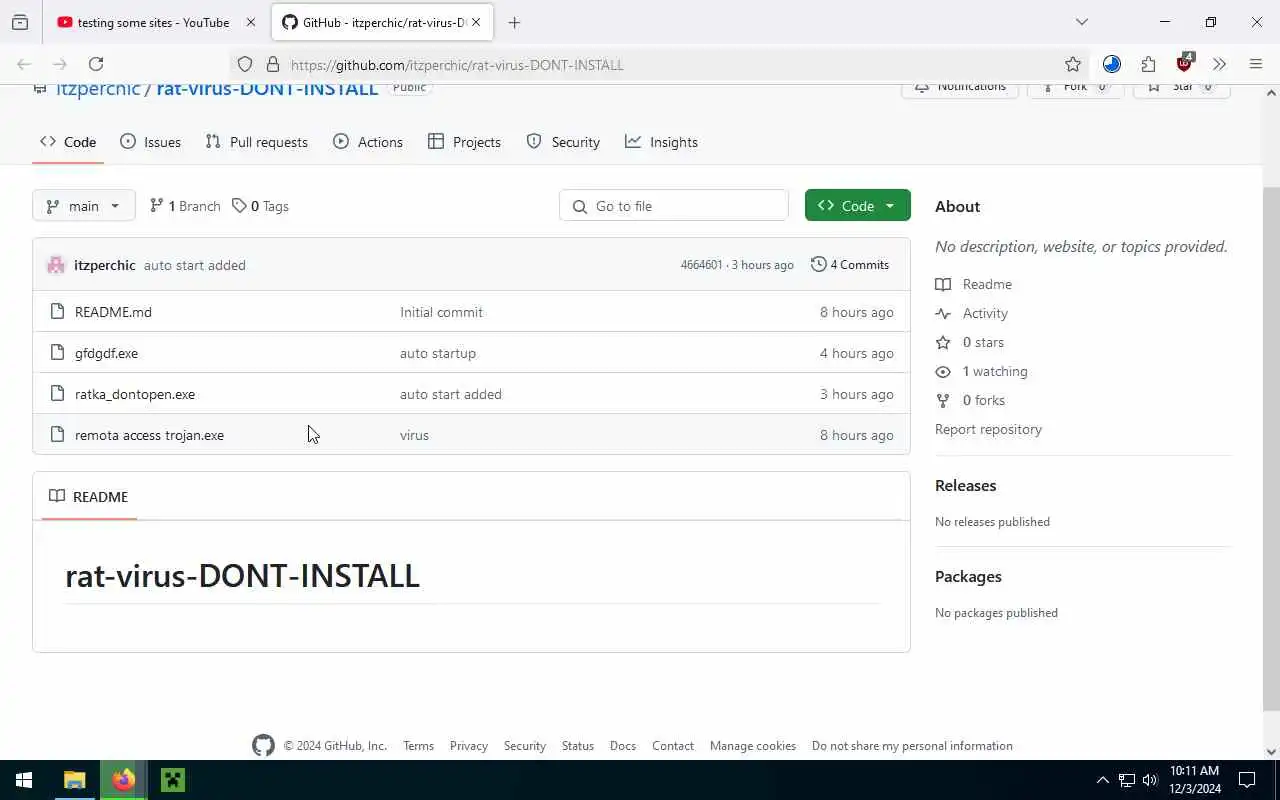The width and height of the screenshot is (1280, 800).
Task: Open the Code tab
Action: coord(68,142)
